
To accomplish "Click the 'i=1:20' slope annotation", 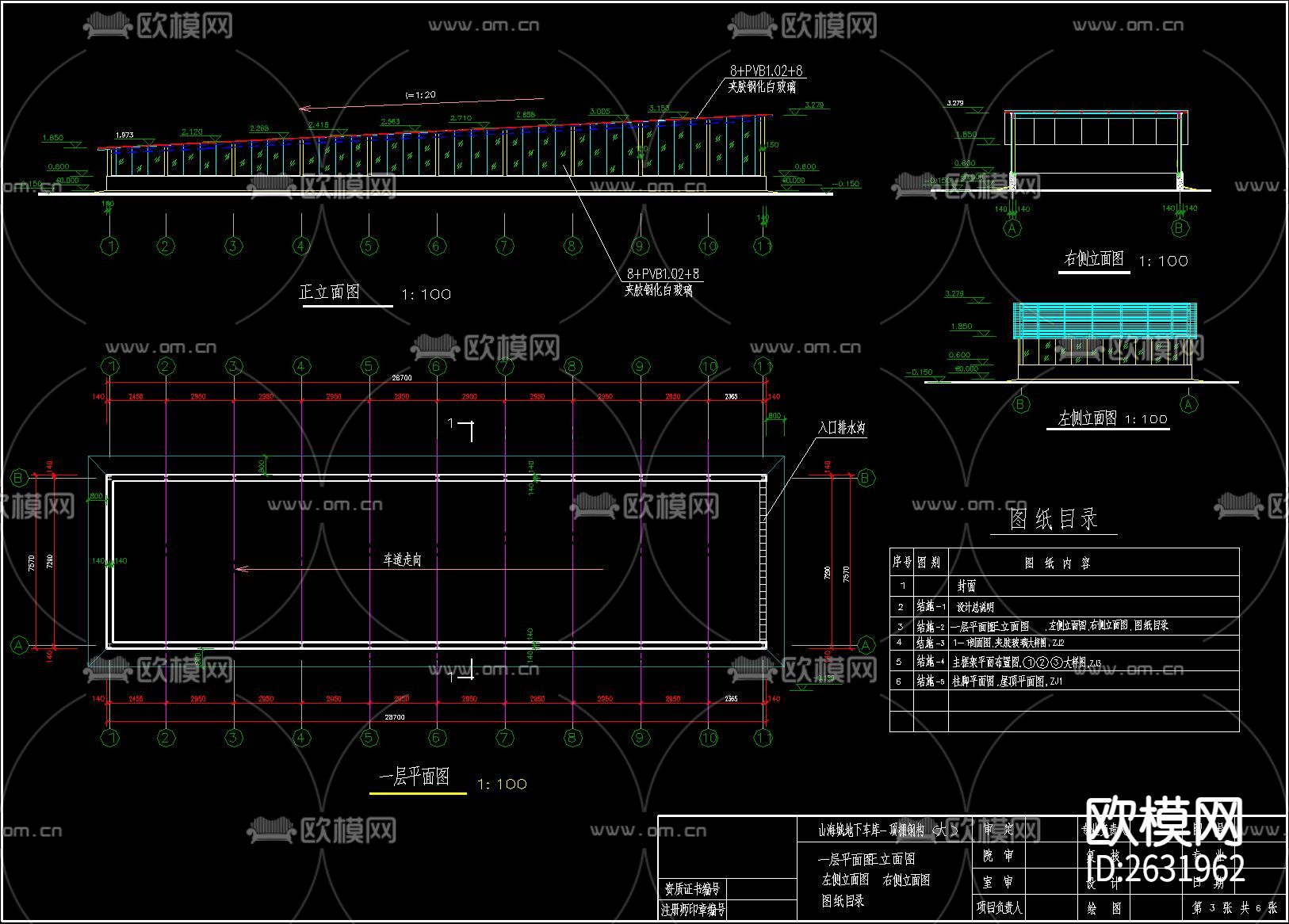I will [420, 95].
